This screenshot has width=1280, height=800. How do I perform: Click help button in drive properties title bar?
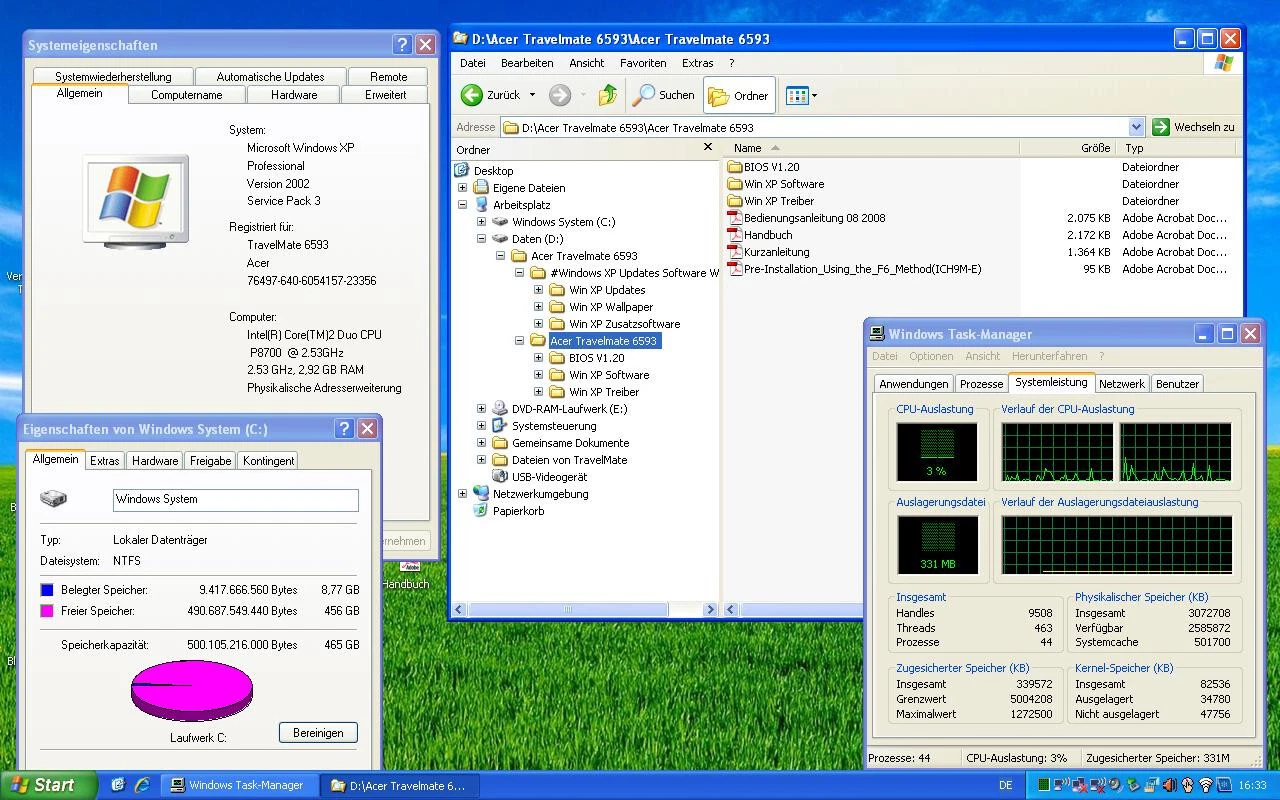point(344,429)
